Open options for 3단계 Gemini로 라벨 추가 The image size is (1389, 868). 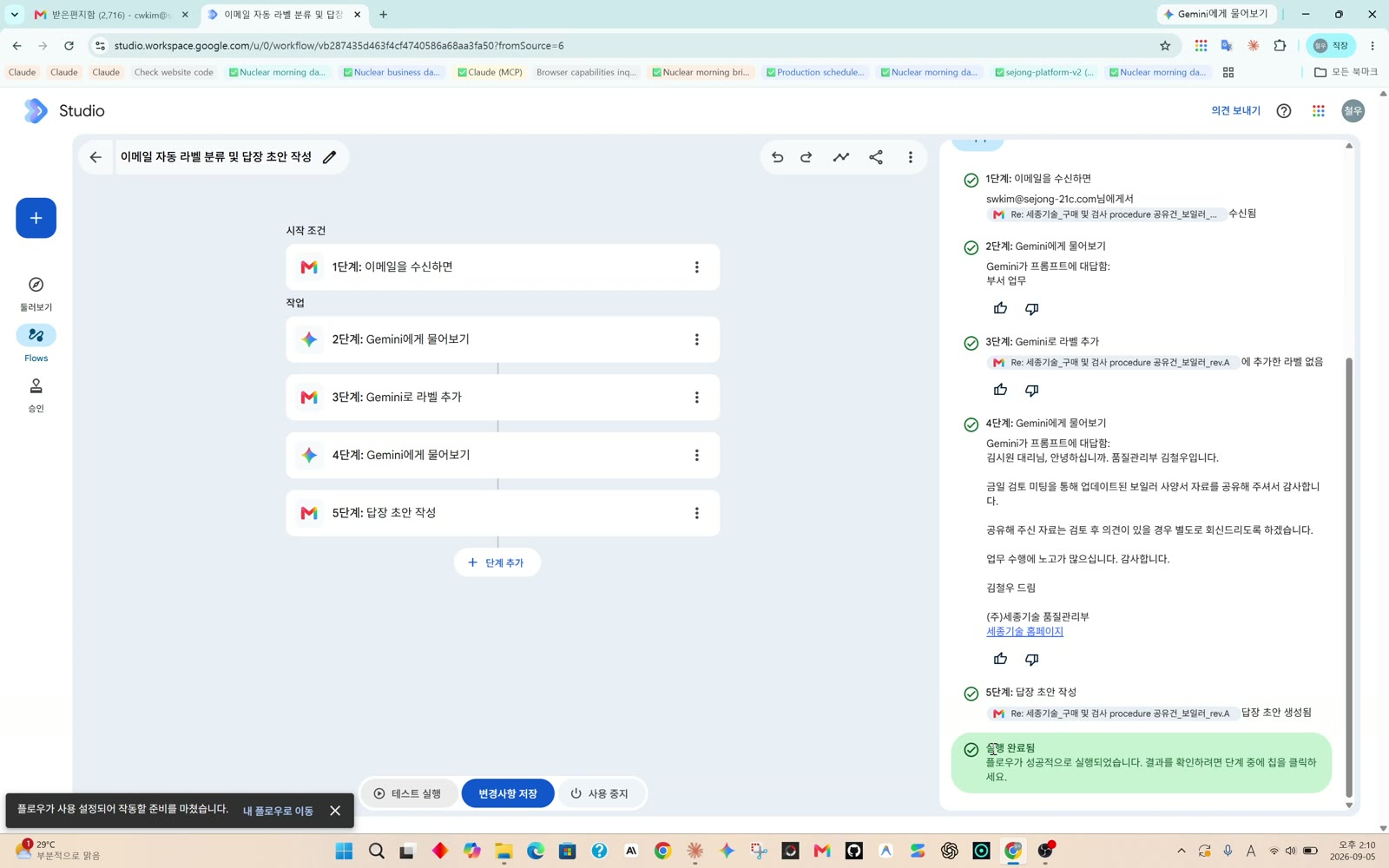tap(696, 398)
